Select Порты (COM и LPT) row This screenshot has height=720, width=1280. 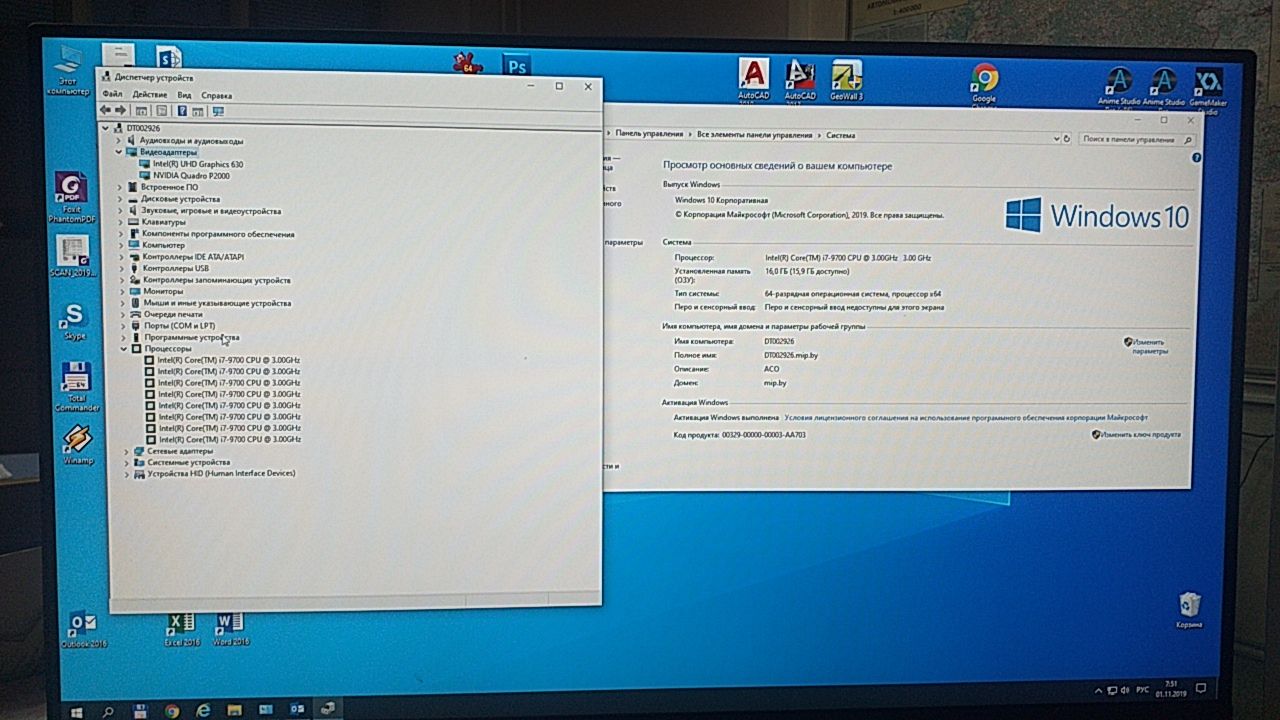(x=174, y=326)
